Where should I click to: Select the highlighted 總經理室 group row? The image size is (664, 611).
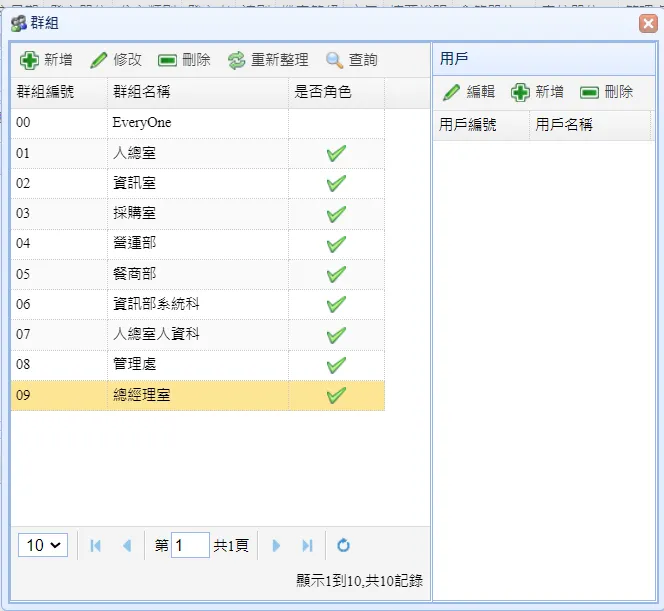point(198,395)
